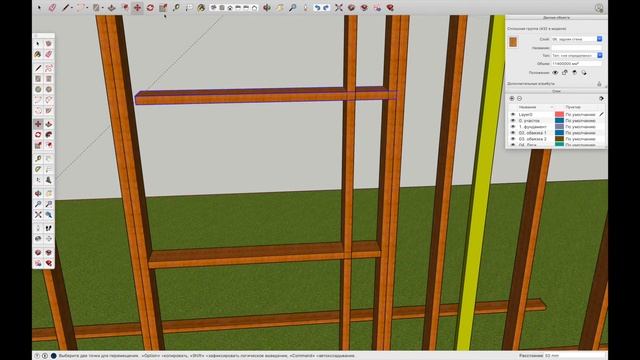This screenshot has height=360, width=640.
Task: Click the Redo arrow in top toolbar
Action: coord(326,7)
